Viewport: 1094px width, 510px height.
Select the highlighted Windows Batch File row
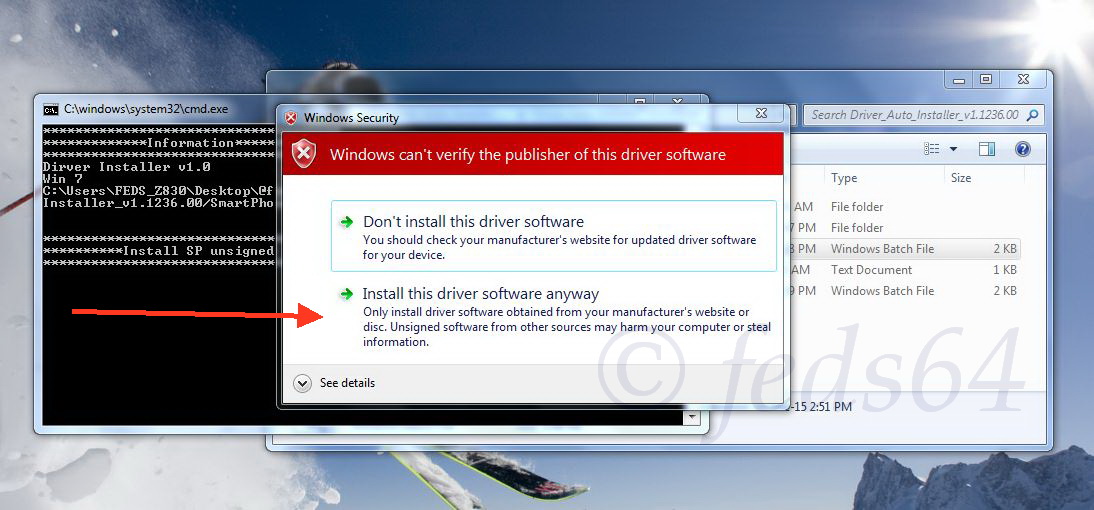coord(905,248)
